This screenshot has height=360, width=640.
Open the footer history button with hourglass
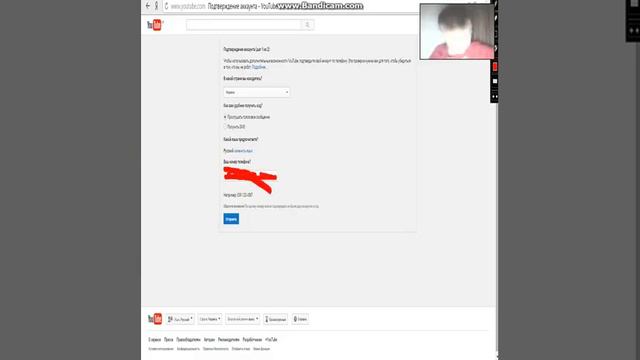point(276,319)
